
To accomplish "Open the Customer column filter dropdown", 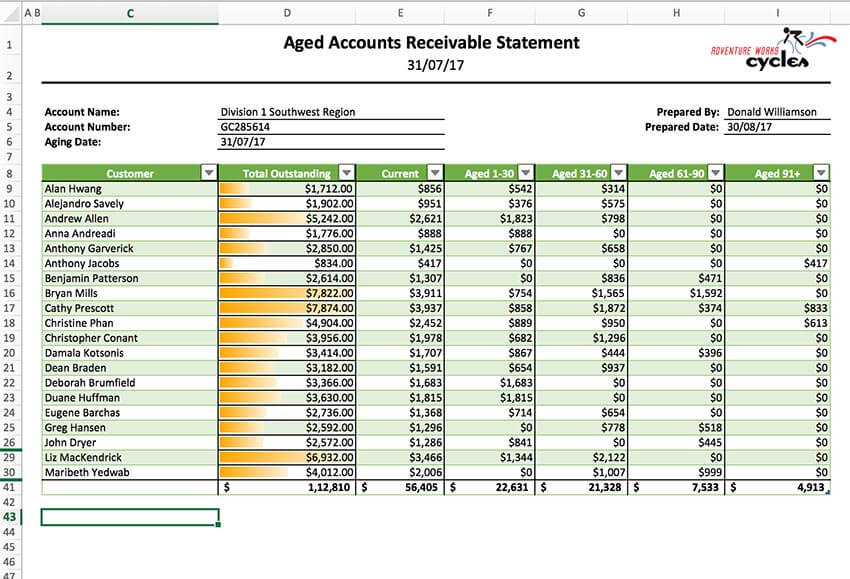I will pyautogui.click(x=207, y=173).
